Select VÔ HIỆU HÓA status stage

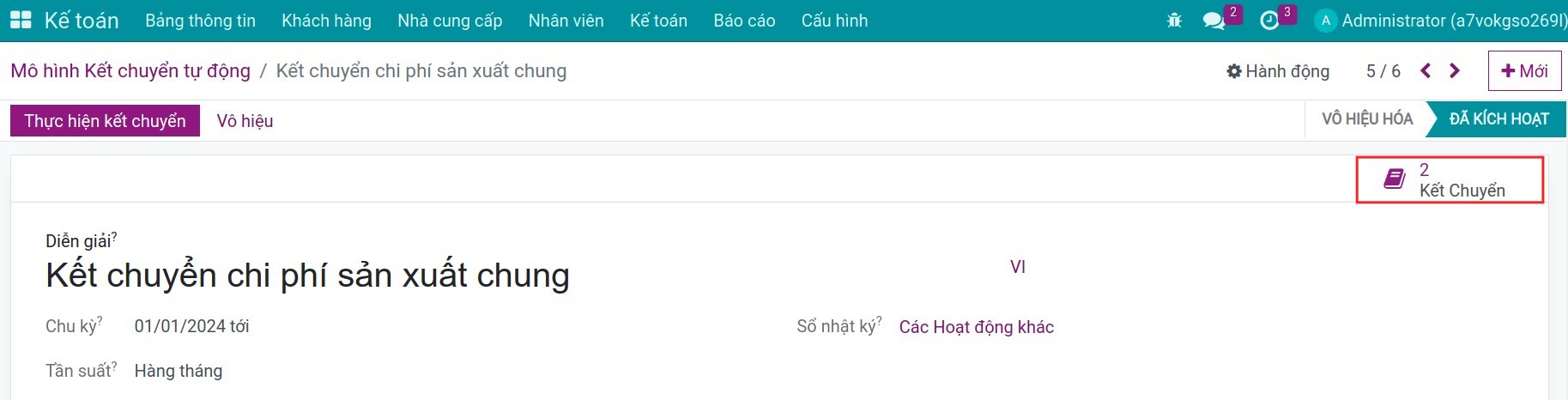[1367, 119]
